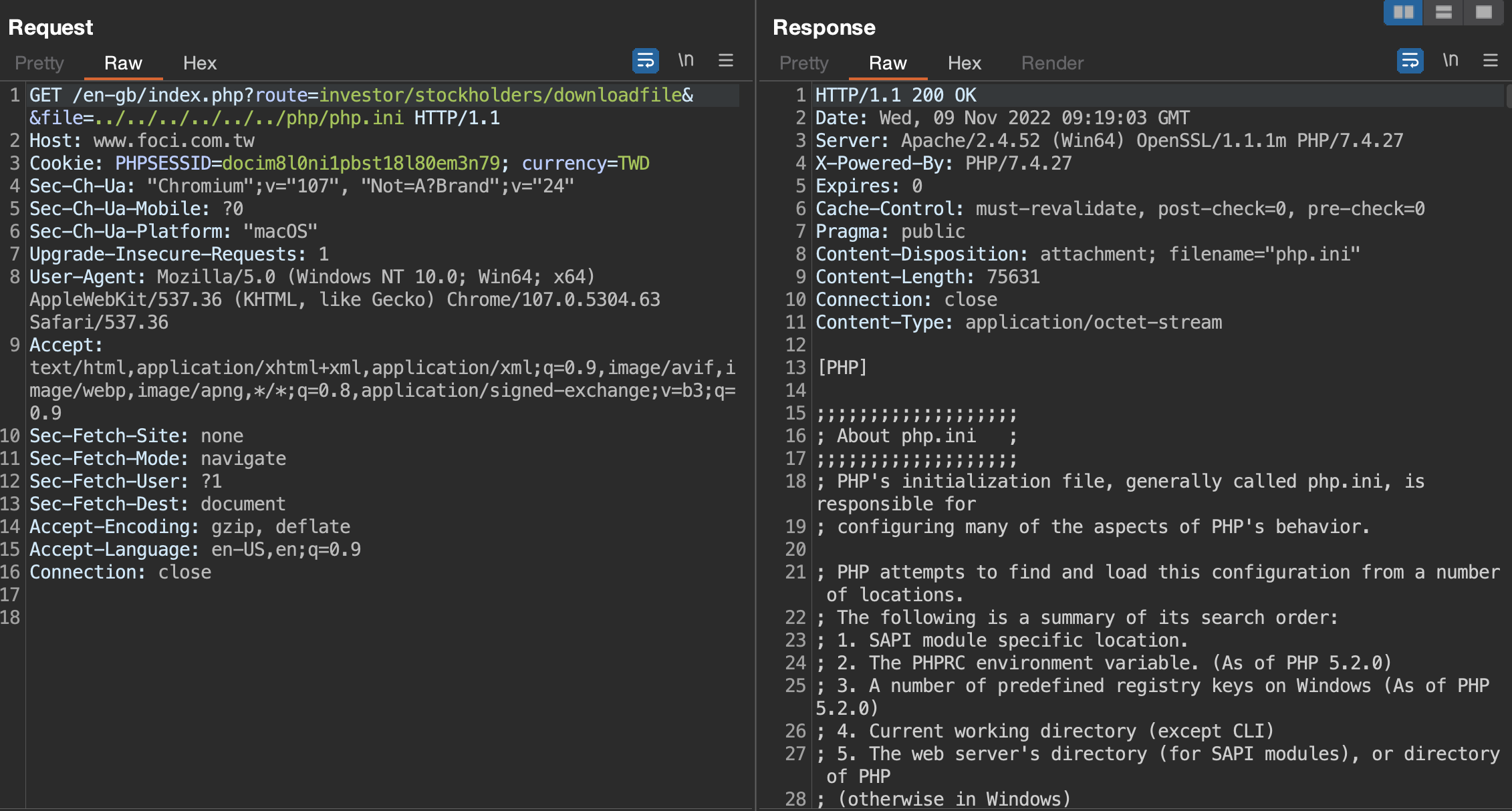Open the Response panel options menu
This screenshot has width=1512, height=811.
pyautogui.click(x=1491, y=61)
